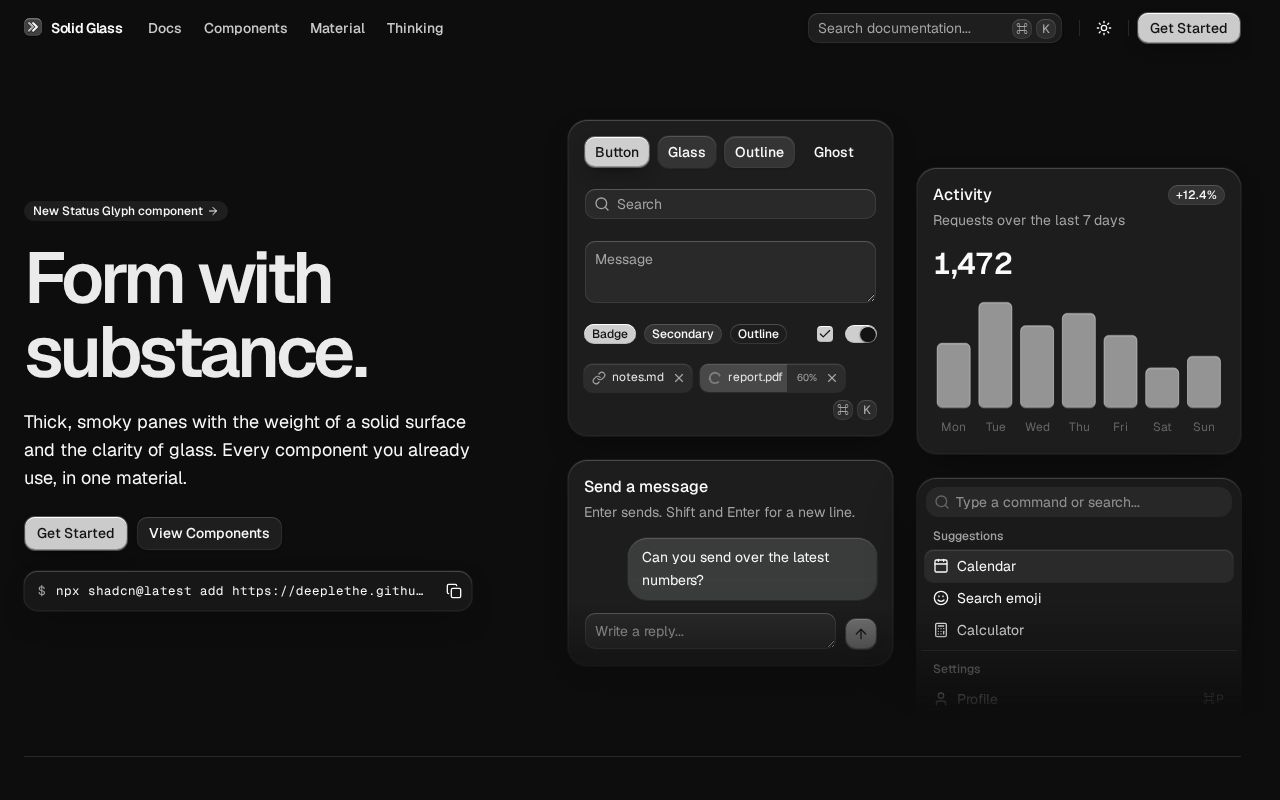This screenshot has height=800, width=1280.
Task: Click the command palette search icon
Action: [x=942, y=502]
